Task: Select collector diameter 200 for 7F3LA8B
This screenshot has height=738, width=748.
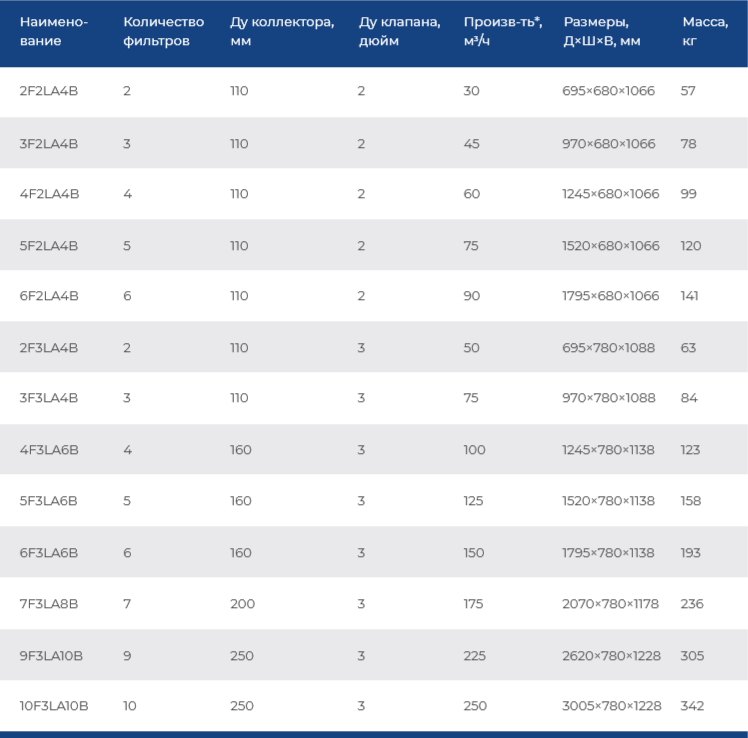Action: [x=242, y=604]
